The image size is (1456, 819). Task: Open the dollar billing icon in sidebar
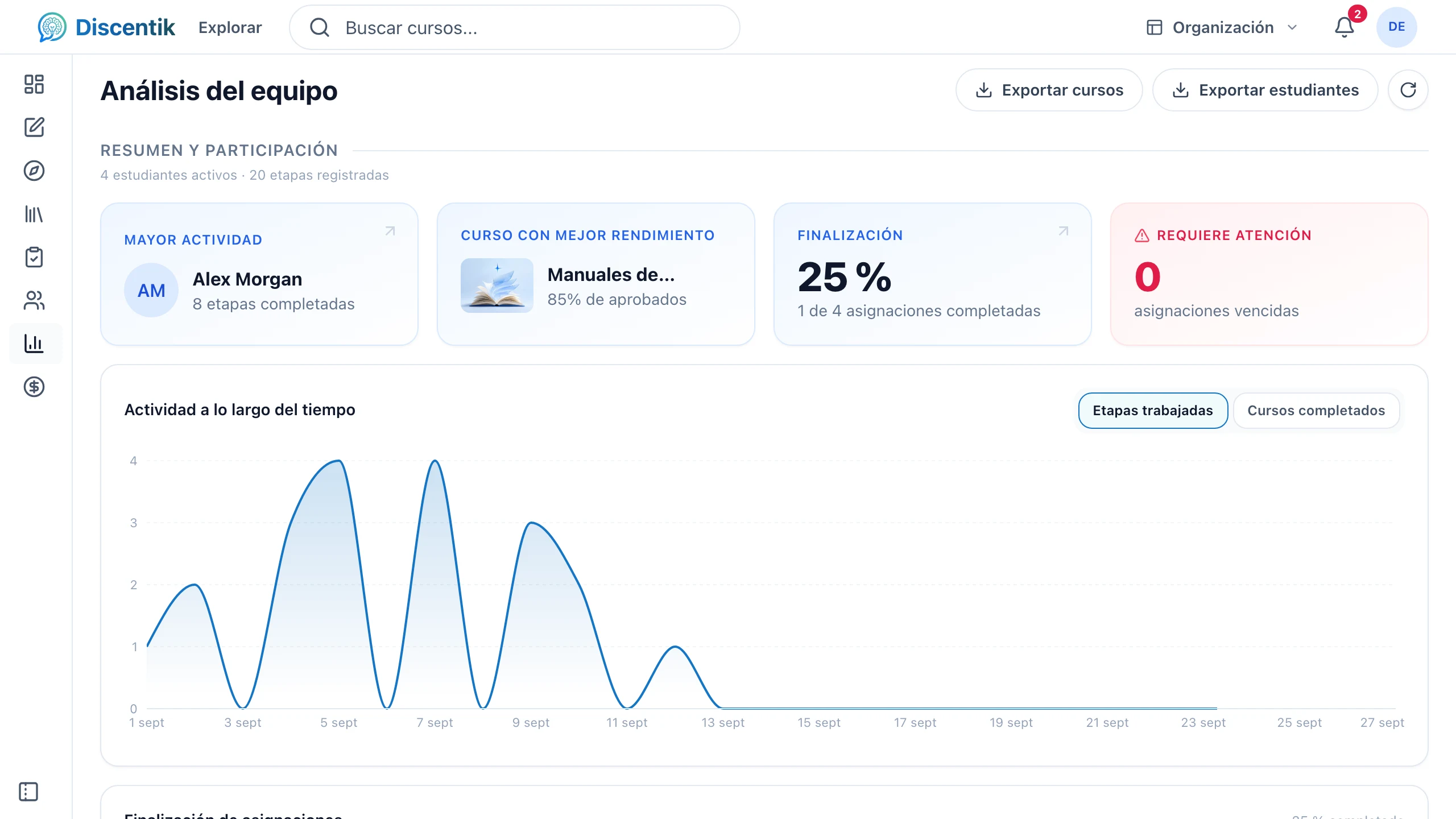coord(34,387)
